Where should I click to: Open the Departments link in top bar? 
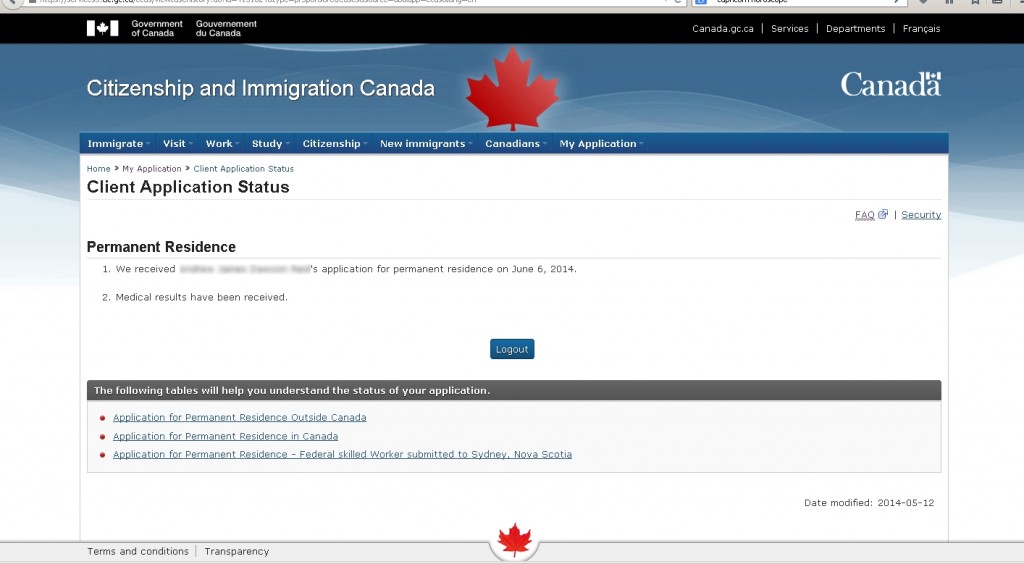(856, 29)
